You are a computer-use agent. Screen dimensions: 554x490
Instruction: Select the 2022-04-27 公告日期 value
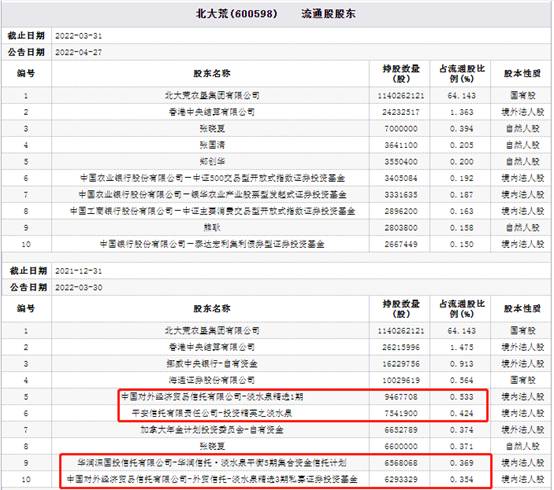pos(78,52)
